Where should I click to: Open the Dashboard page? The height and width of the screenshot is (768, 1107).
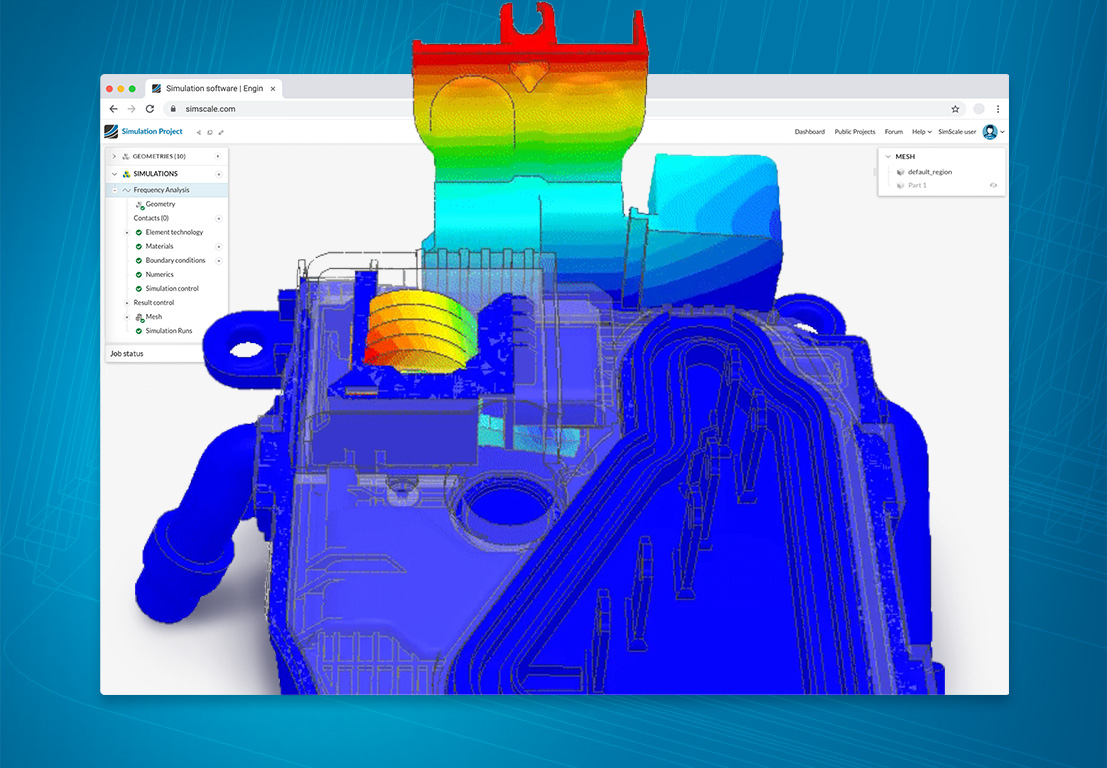tap(809, 132)
